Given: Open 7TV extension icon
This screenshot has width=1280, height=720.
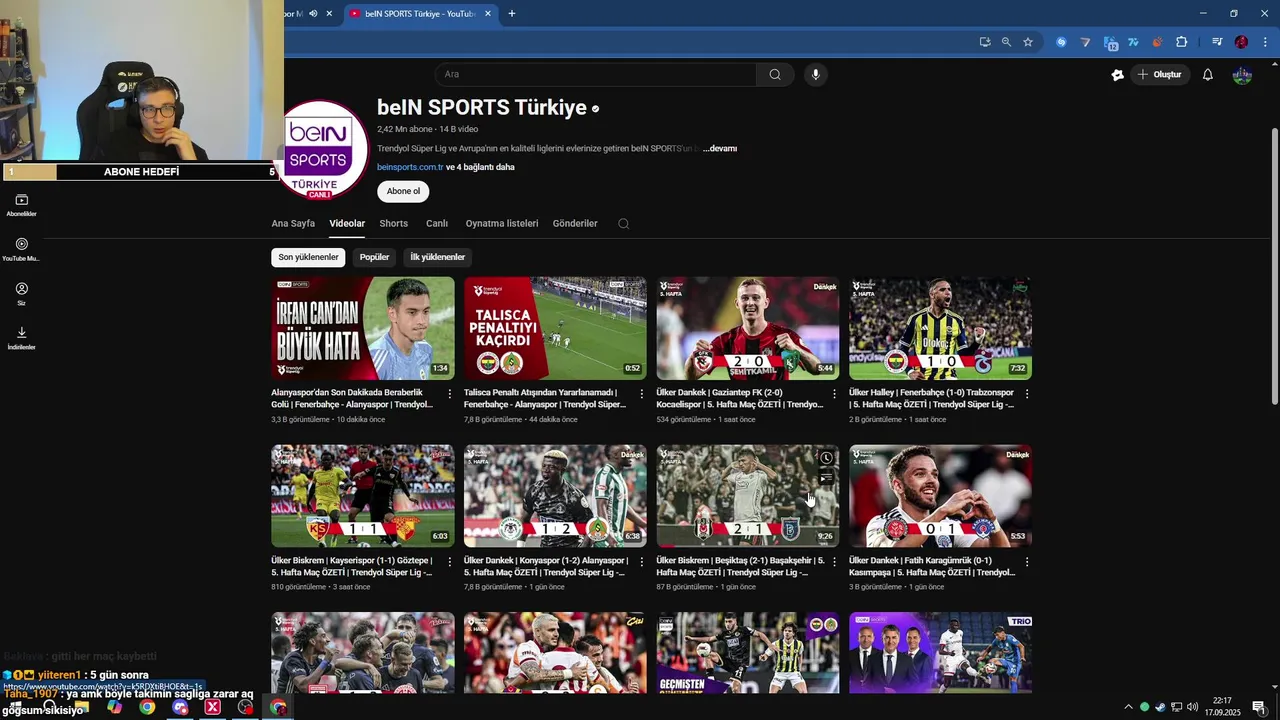Looking at the screenshot, I should 1133,42.
